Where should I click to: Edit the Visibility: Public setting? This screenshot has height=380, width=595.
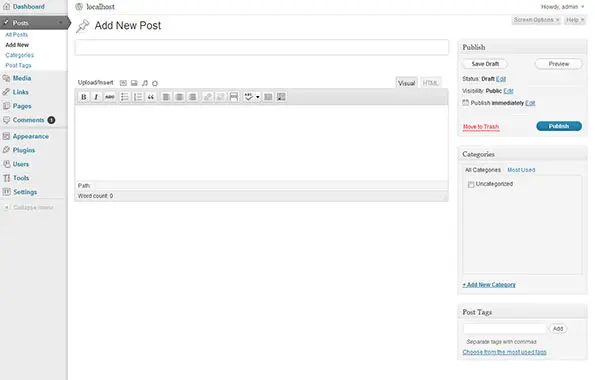508,91
